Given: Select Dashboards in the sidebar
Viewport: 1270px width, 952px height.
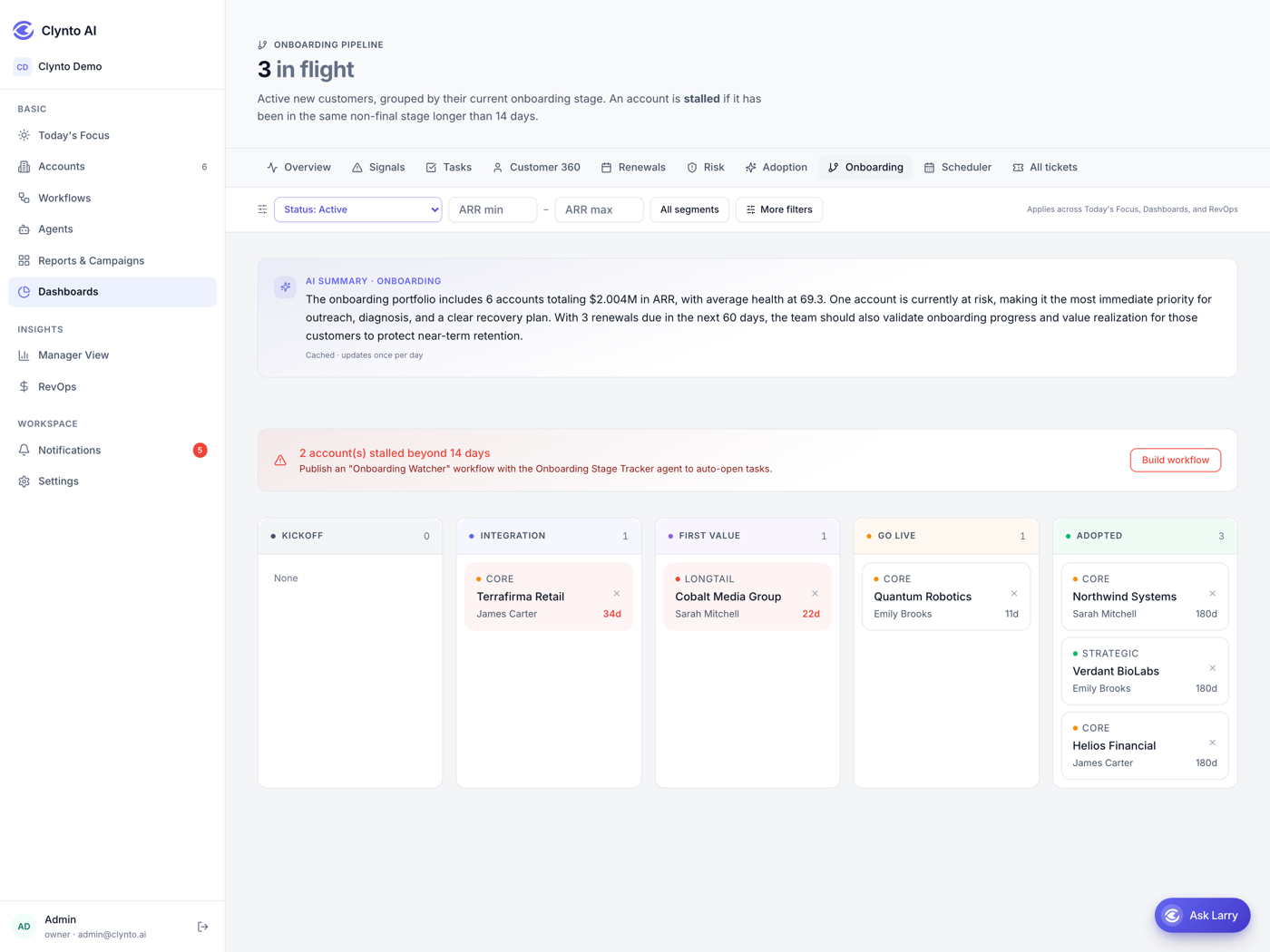Looking at the screenshot, I should 112,292.
